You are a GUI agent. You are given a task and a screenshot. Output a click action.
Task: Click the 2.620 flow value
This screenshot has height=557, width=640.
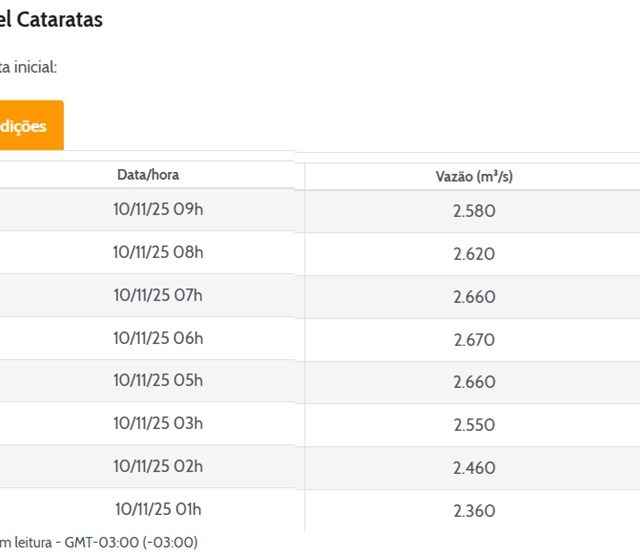[474, 254]
